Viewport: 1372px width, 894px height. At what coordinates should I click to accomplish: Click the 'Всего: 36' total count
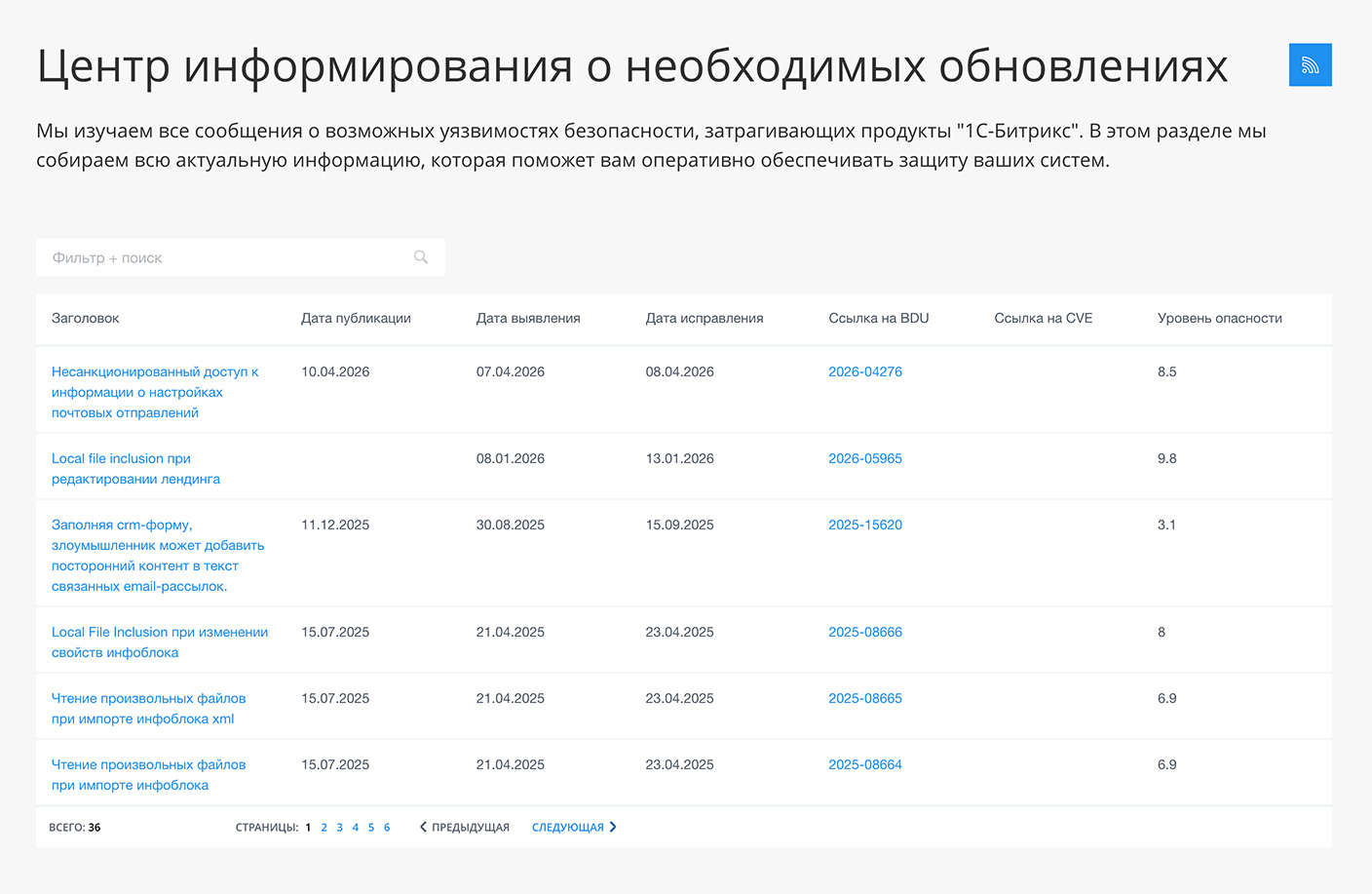coord(75,828)
